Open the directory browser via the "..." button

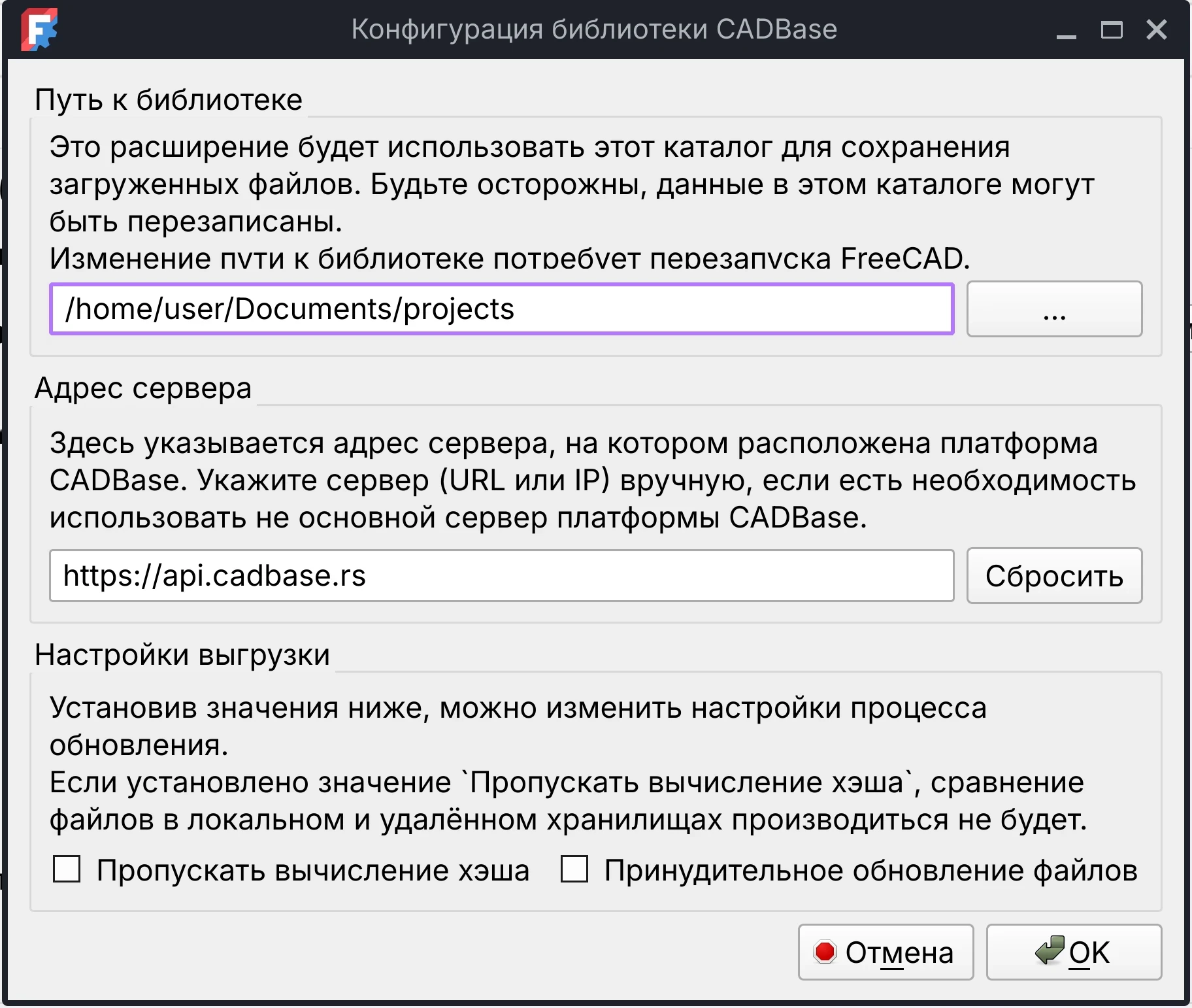[1053, 309]
